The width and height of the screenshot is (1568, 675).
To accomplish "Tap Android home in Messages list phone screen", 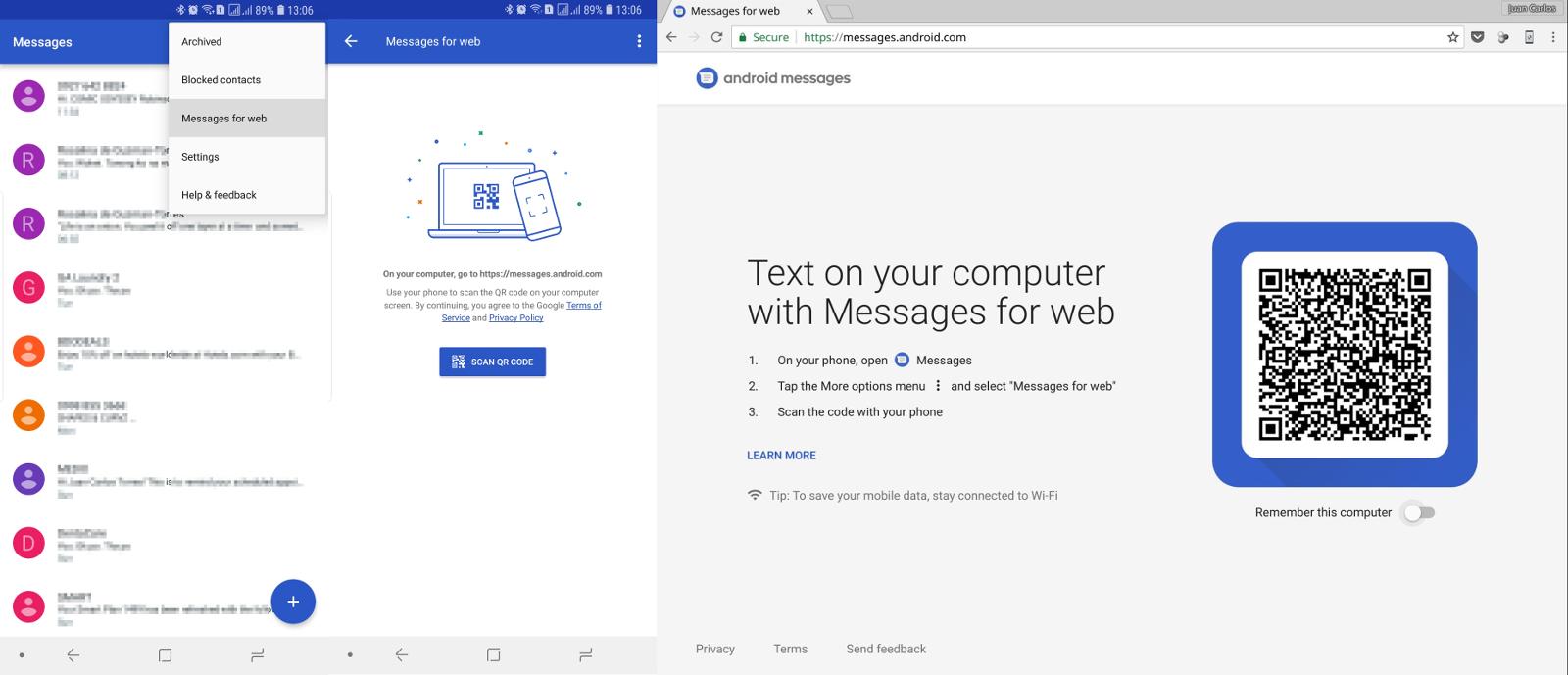I will tap(165, 654).
